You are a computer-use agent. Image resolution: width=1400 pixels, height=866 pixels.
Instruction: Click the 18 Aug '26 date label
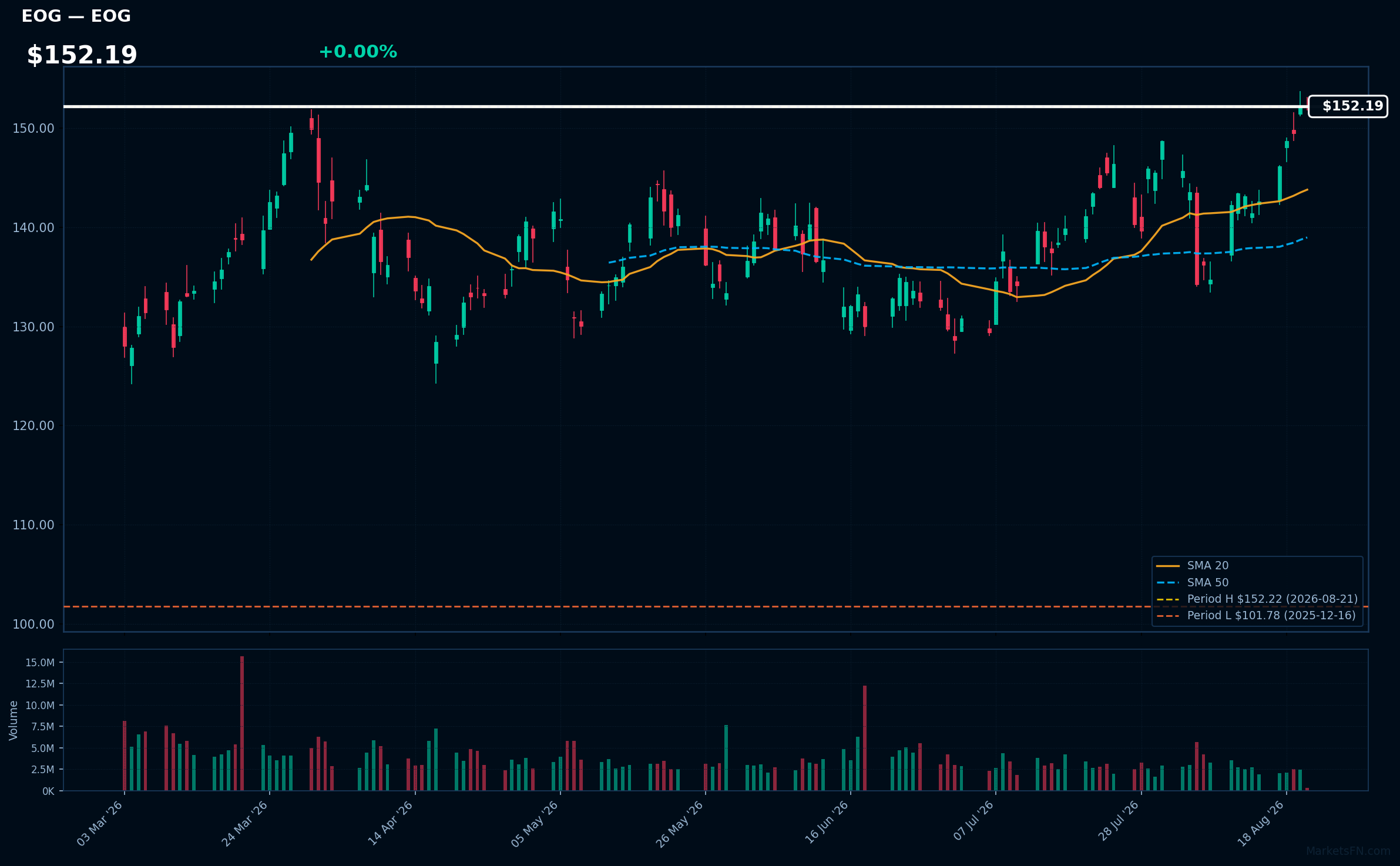coord(1261,824)
